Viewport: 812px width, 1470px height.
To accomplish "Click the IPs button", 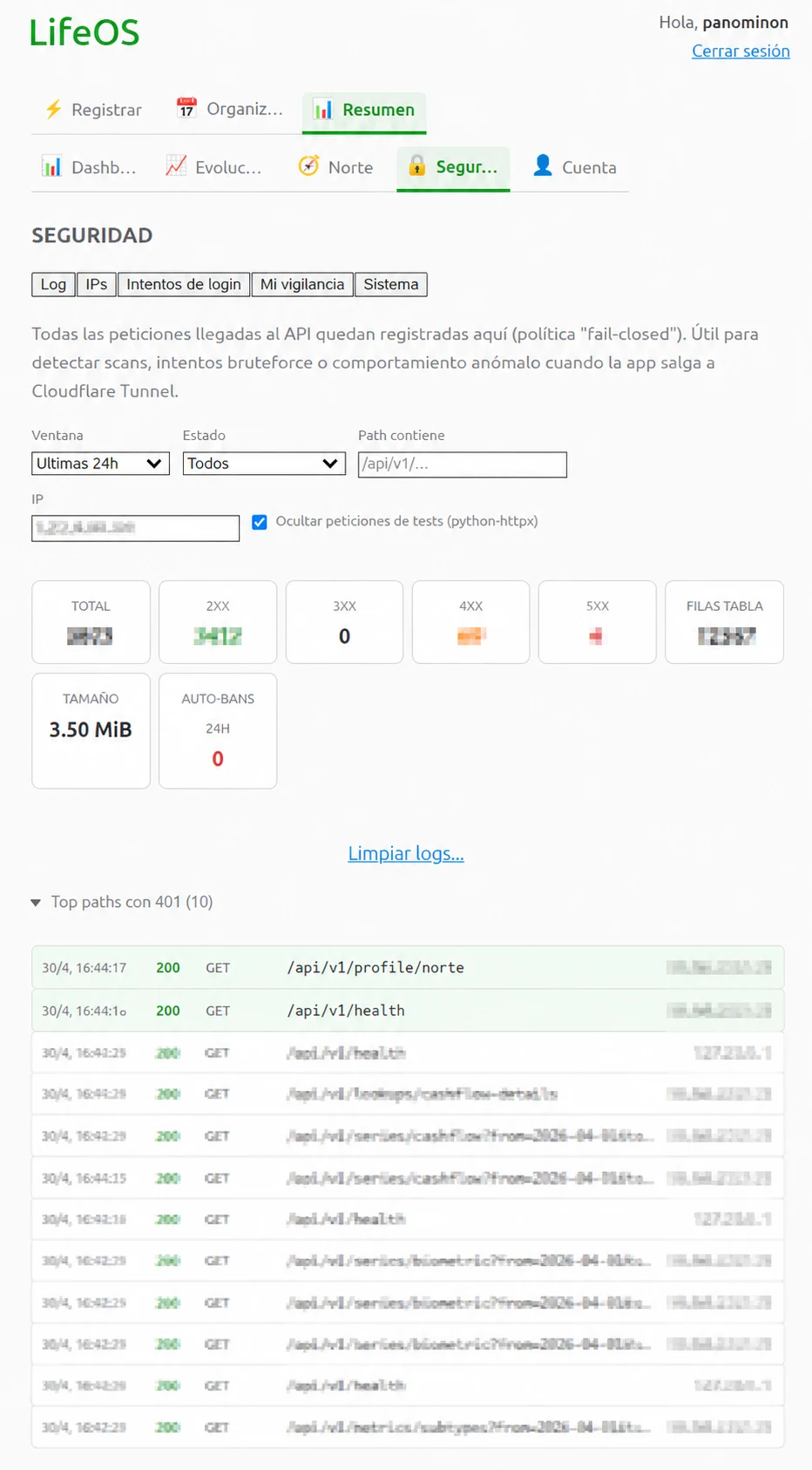I will pos(97,284).
